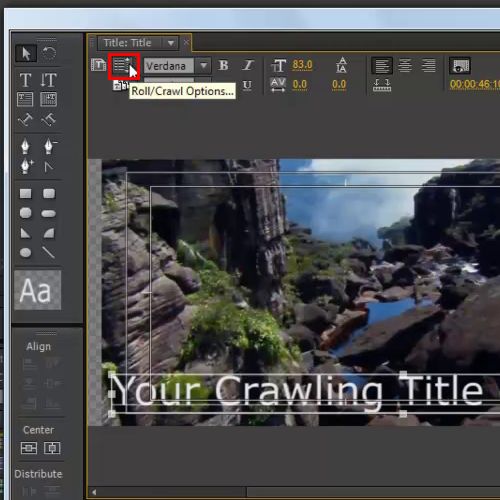Choose the Vertical Type tool
Viewport: 500px width, 500px height.
click(x=49, y=80)
